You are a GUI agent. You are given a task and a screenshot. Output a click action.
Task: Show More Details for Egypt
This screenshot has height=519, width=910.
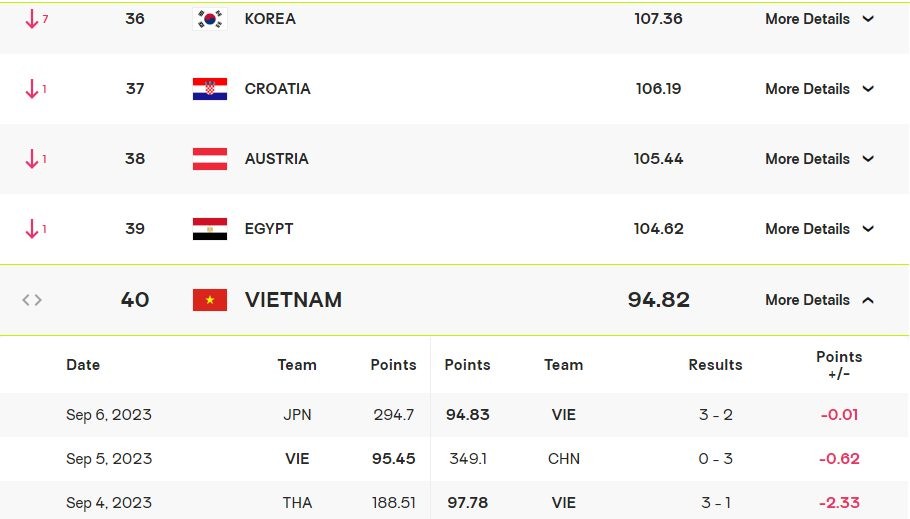819,229
